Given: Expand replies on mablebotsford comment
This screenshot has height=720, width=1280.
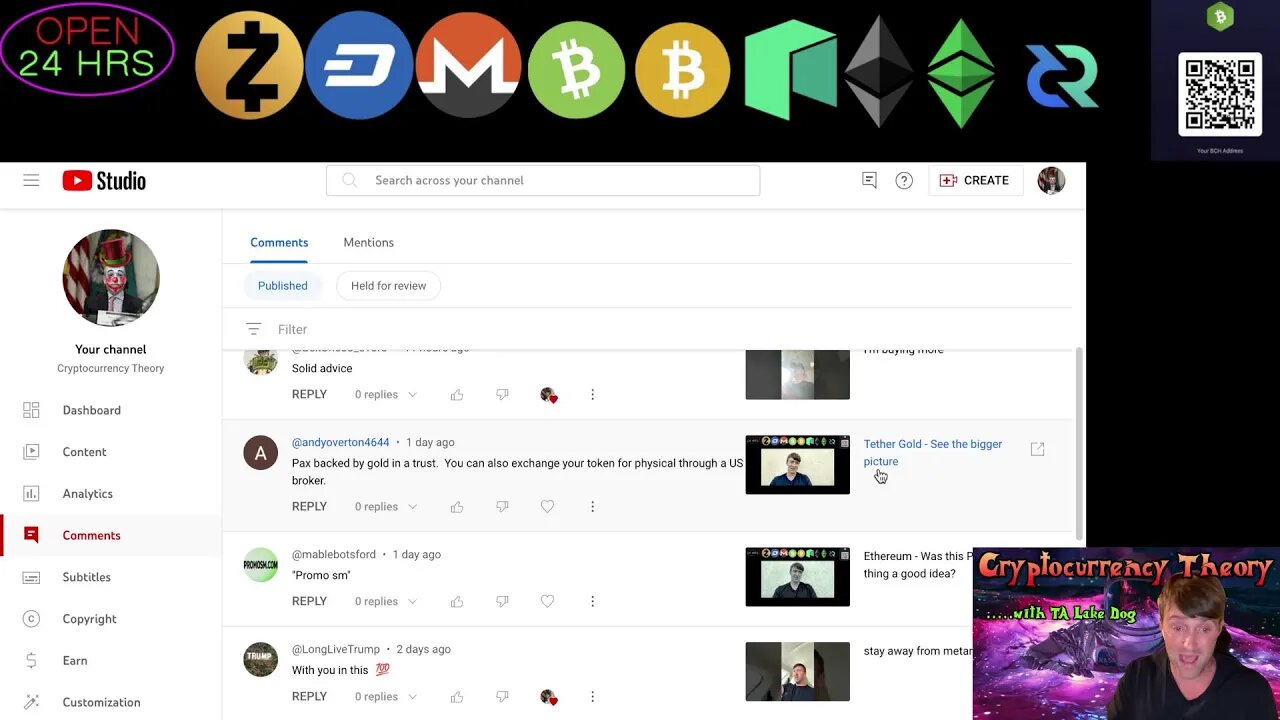Looking at the screenshot, I should 386,601.
